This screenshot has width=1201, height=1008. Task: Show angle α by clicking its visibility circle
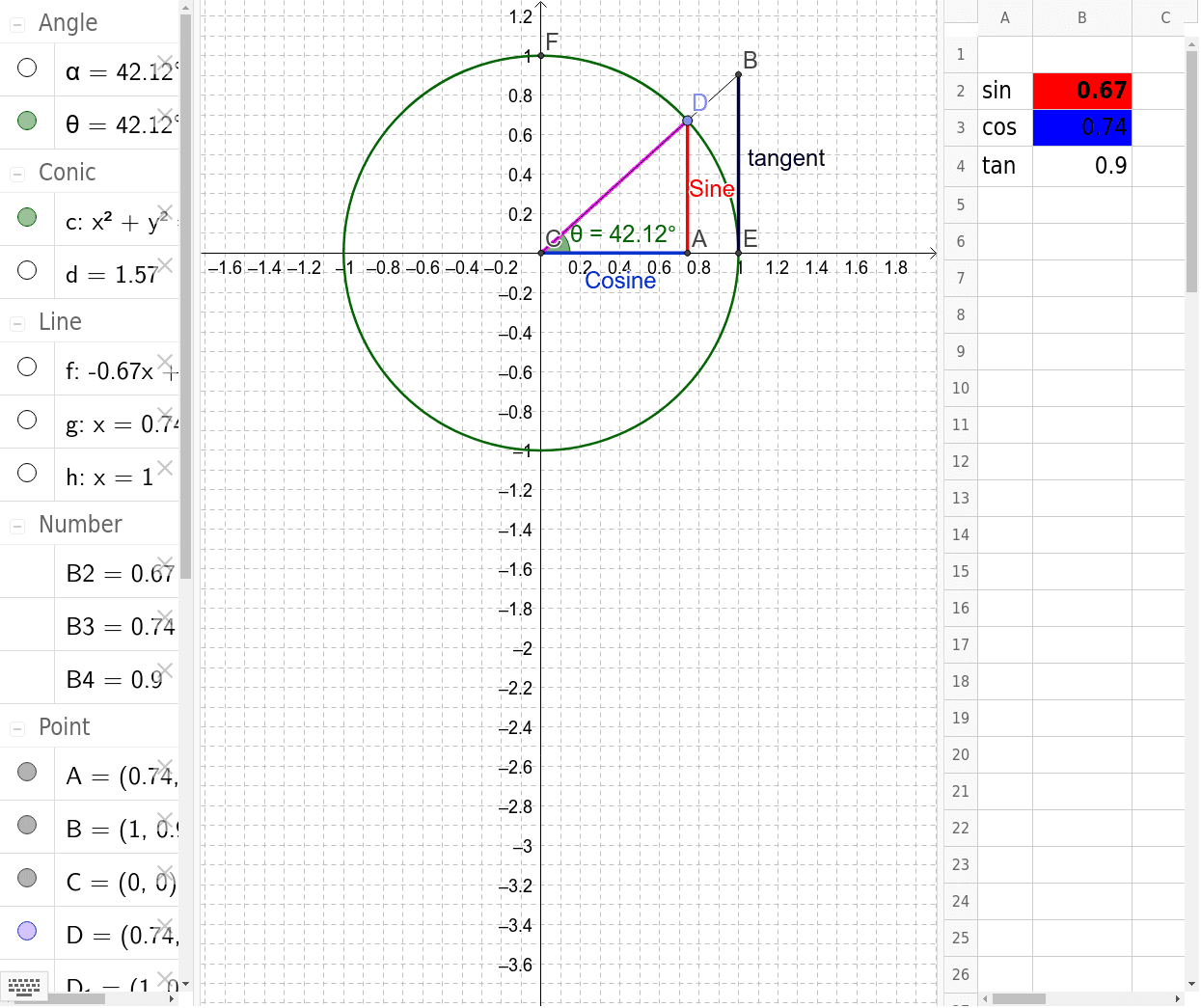tap(27, 68)
